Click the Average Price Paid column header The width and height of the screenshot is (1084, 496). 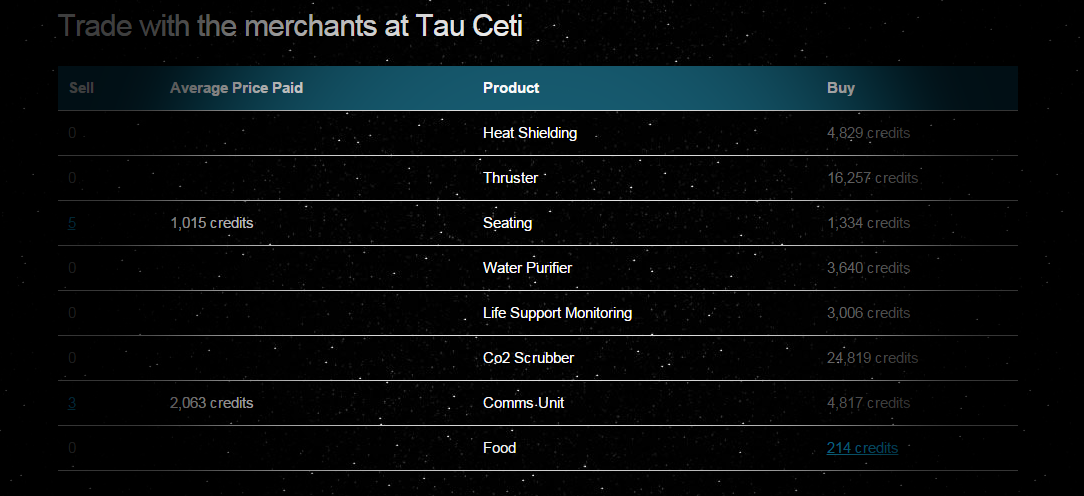(236, 88)
